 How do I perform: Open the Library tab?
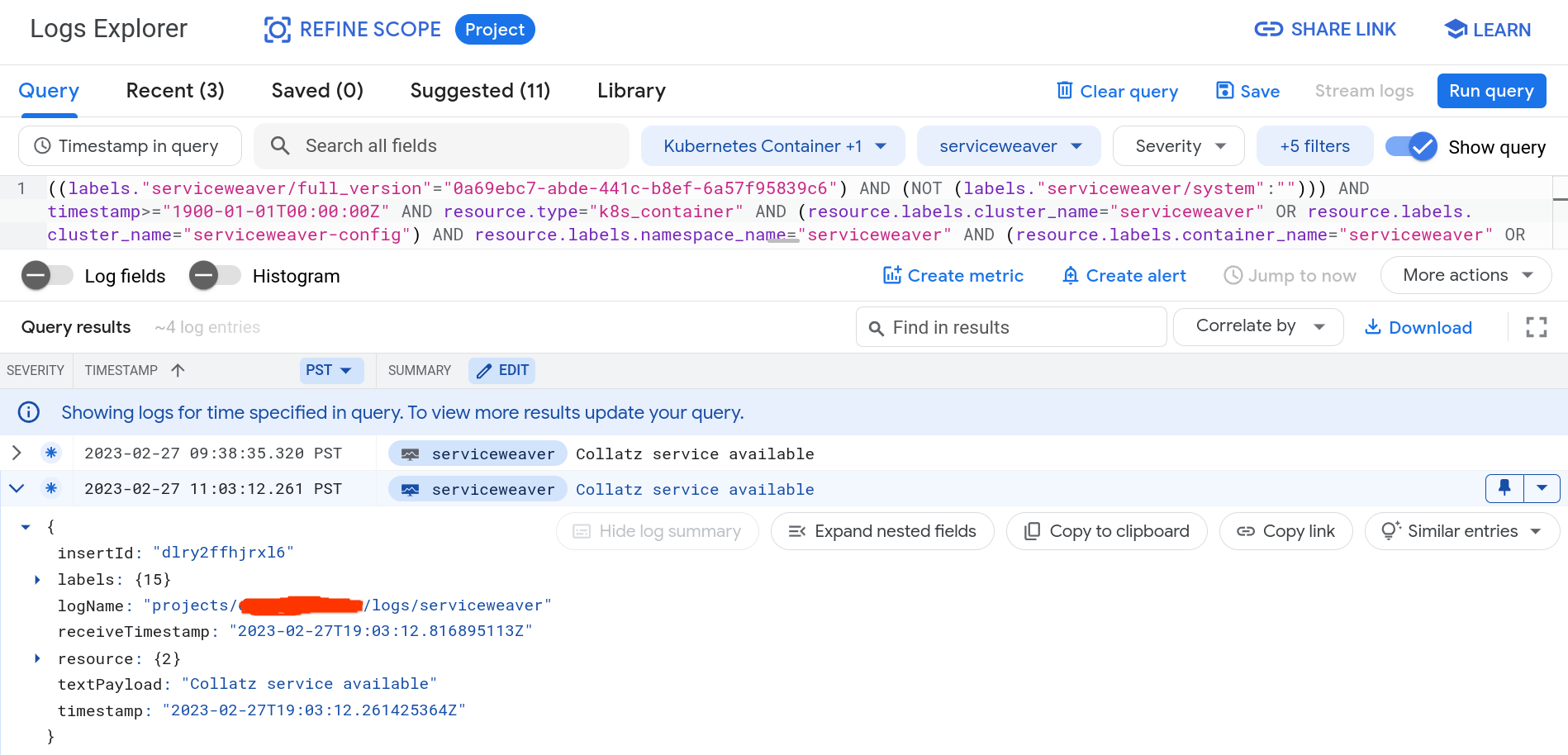[631, 90]
